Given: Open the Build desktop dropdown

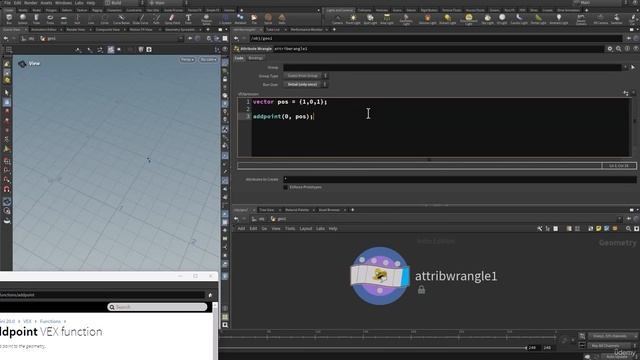Looking at the screenshot, I should [x=124, y=3].
